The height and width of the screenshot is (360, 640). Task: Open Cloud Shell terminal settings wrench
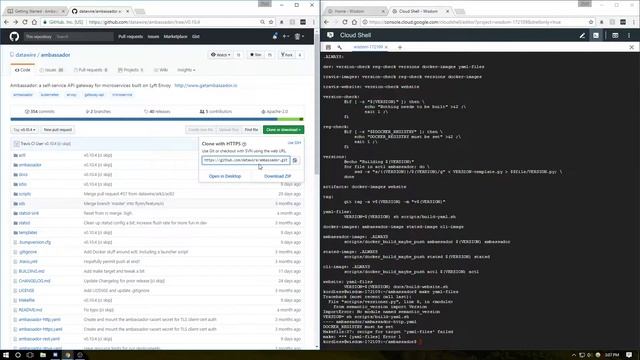[x=340, y=47]
